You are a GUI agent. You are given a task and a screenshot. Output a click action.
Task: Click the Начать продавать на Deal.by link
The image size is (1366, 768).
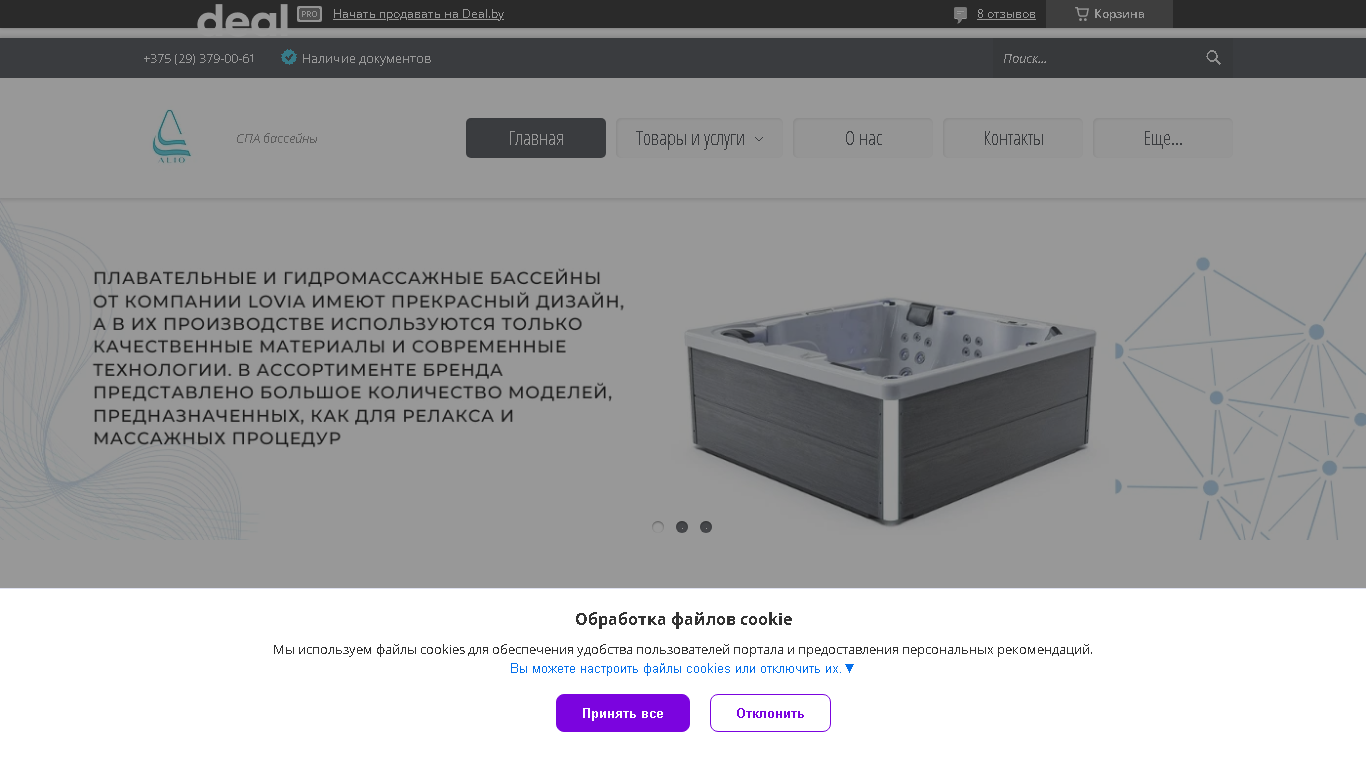[418, 14]
